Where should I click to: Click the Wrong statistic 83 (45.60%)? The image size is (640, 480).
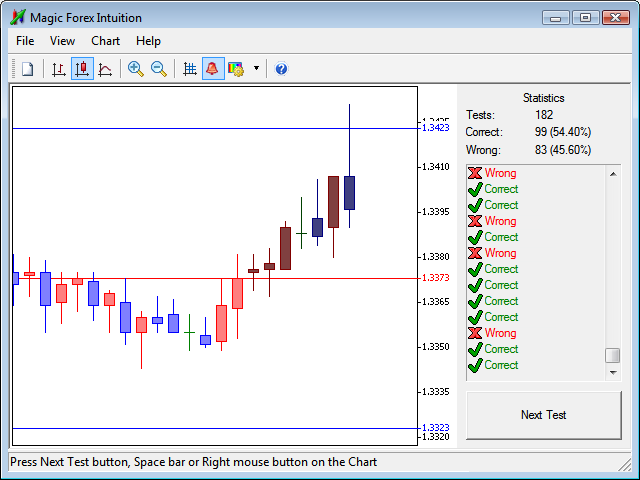point(563,150)
